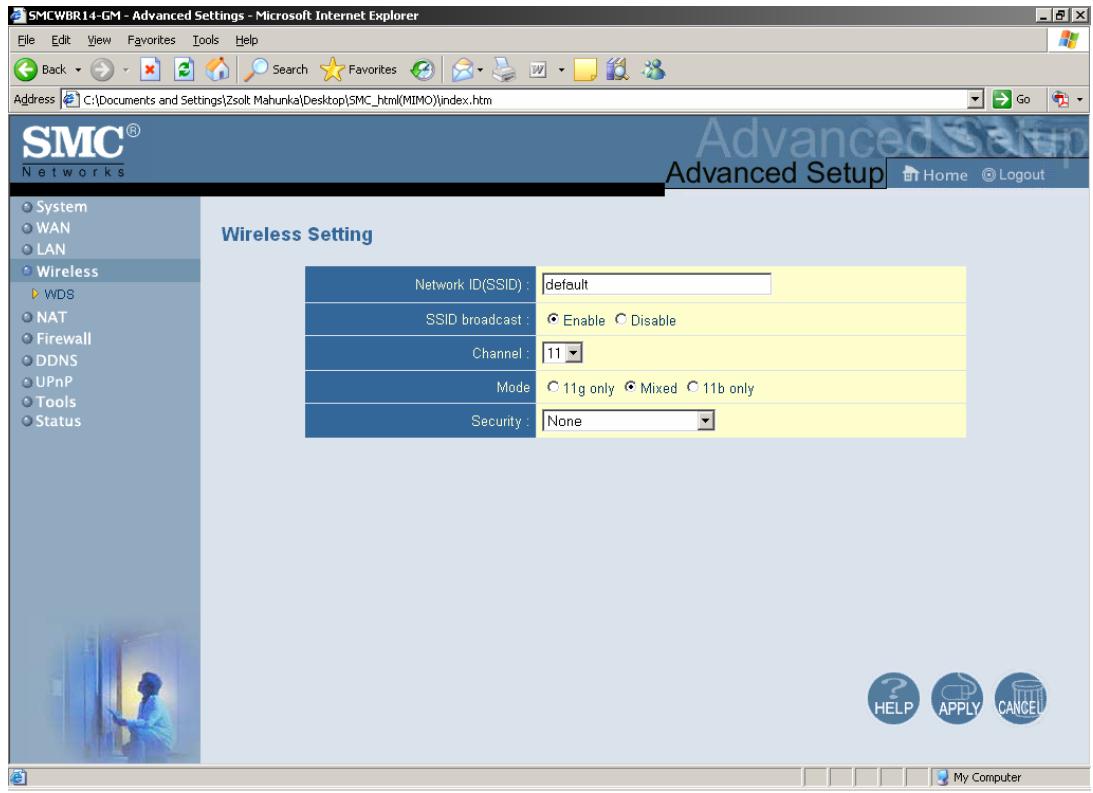
Task: Click the Forward arrow button
Action: (x=102, y=70)
